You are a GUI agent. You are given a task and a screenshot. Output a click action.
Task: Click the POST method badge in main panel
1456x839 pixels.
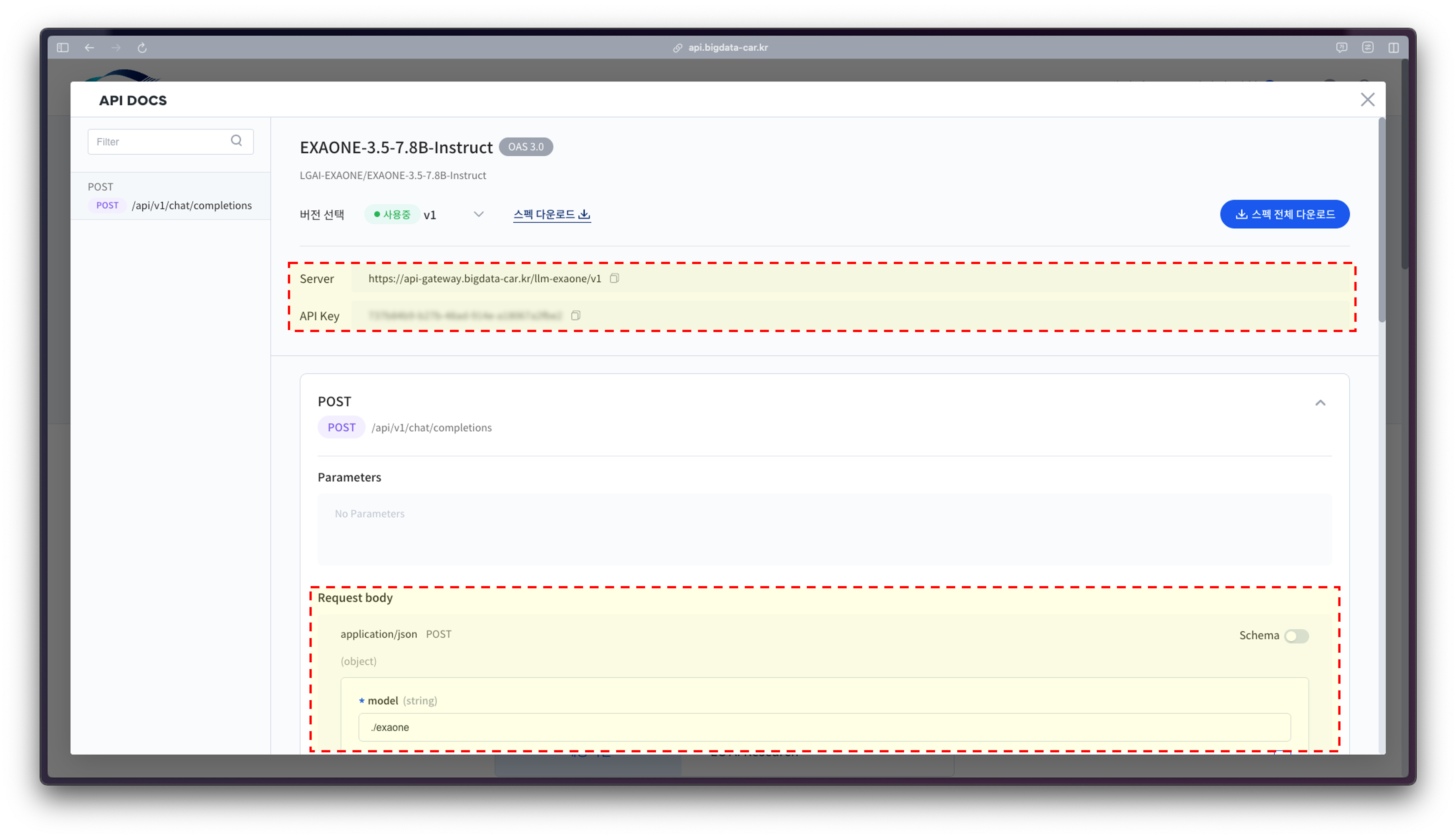pos(341,428)
